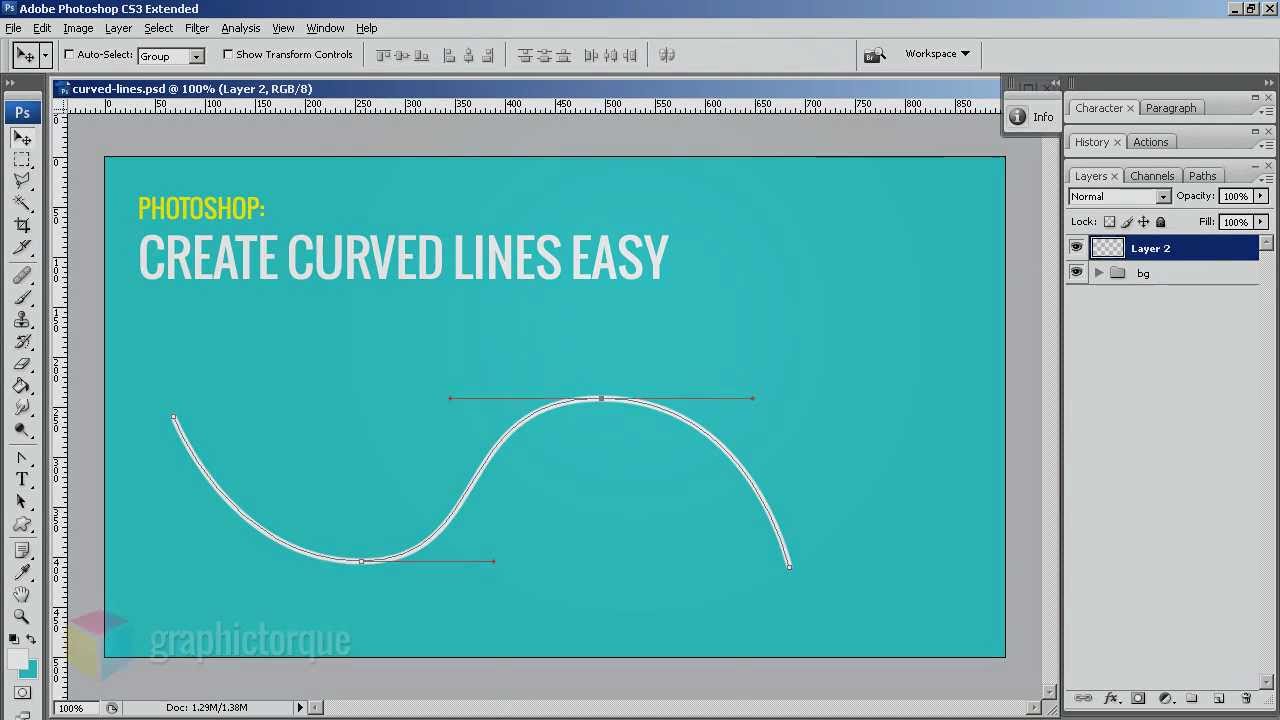Select the Brush tool
This screenshot has height=720, width=1280.
point(22,298)
